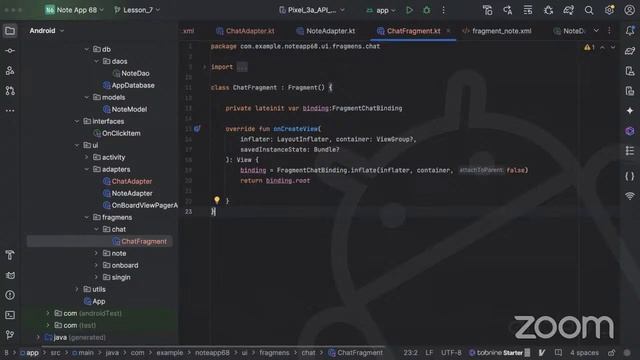Open the App class file
640x360 pixels.
(94, 301)
